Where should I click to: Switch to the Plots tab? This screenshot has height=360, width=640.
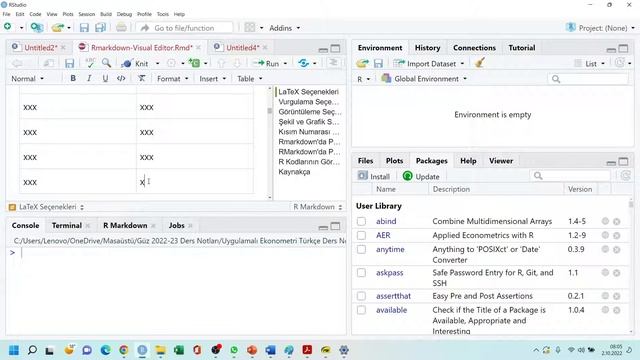394,161
